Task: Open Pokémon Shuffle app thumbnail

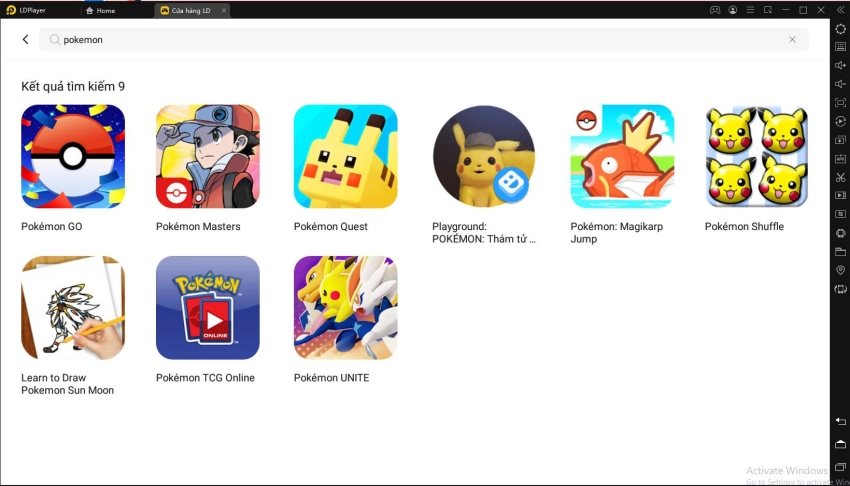Action: 757,156
